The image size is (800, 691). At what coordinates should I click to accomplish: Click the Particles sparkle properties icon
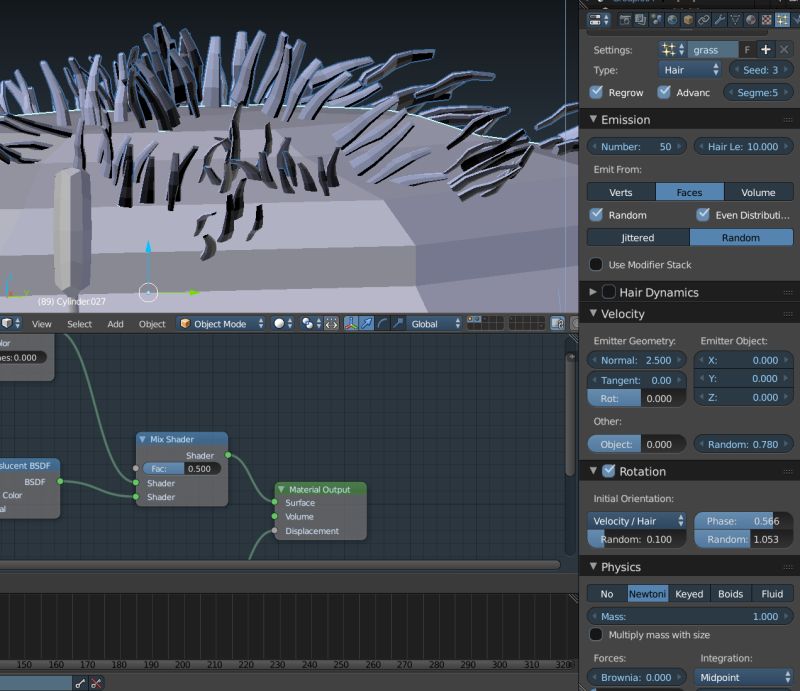pyautogui.click(x=782, y=20)
